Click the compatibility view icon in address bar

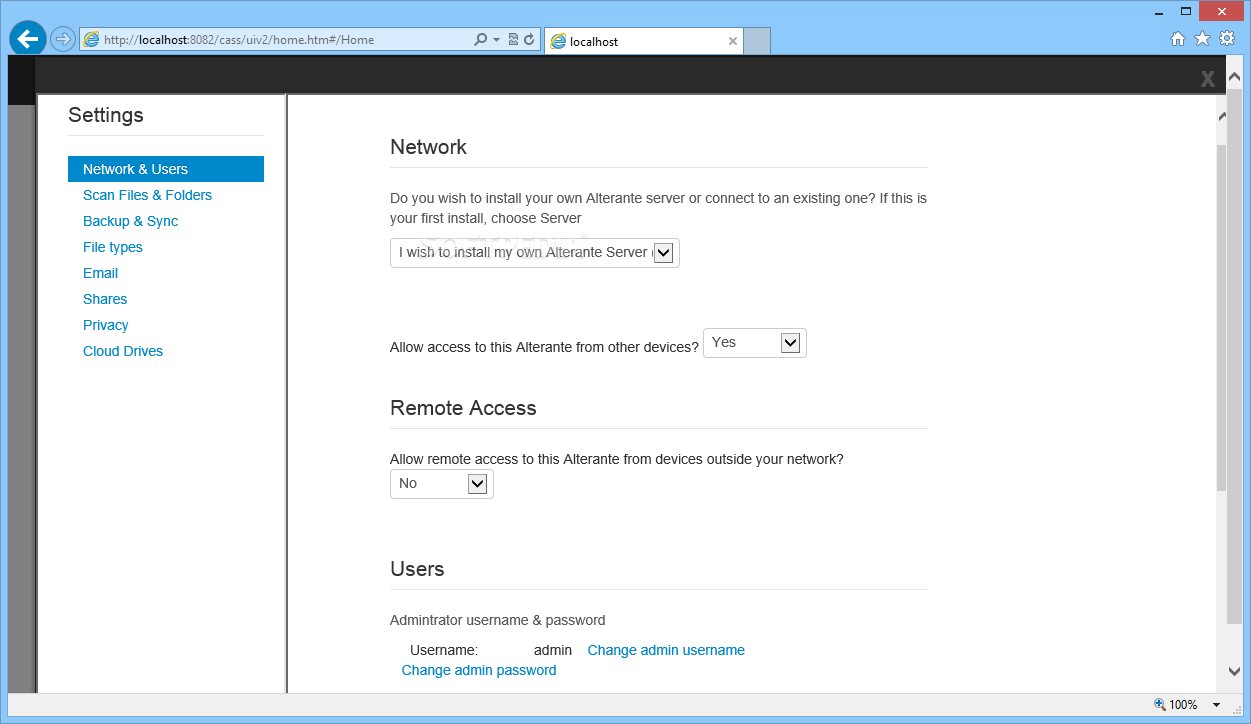tap(513, 40)
